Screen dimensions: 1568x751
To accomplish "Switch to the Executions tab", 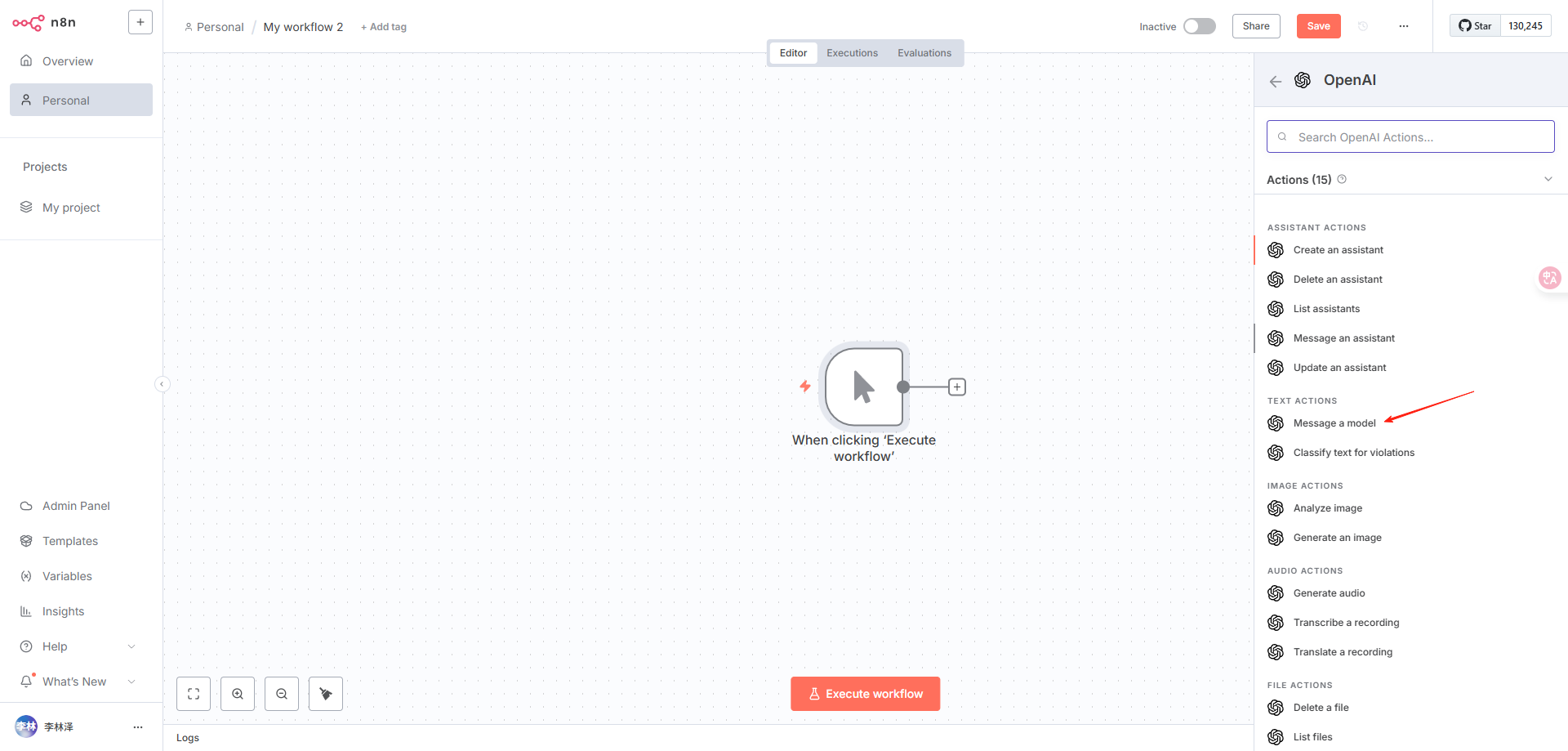I will pos(852,53).
